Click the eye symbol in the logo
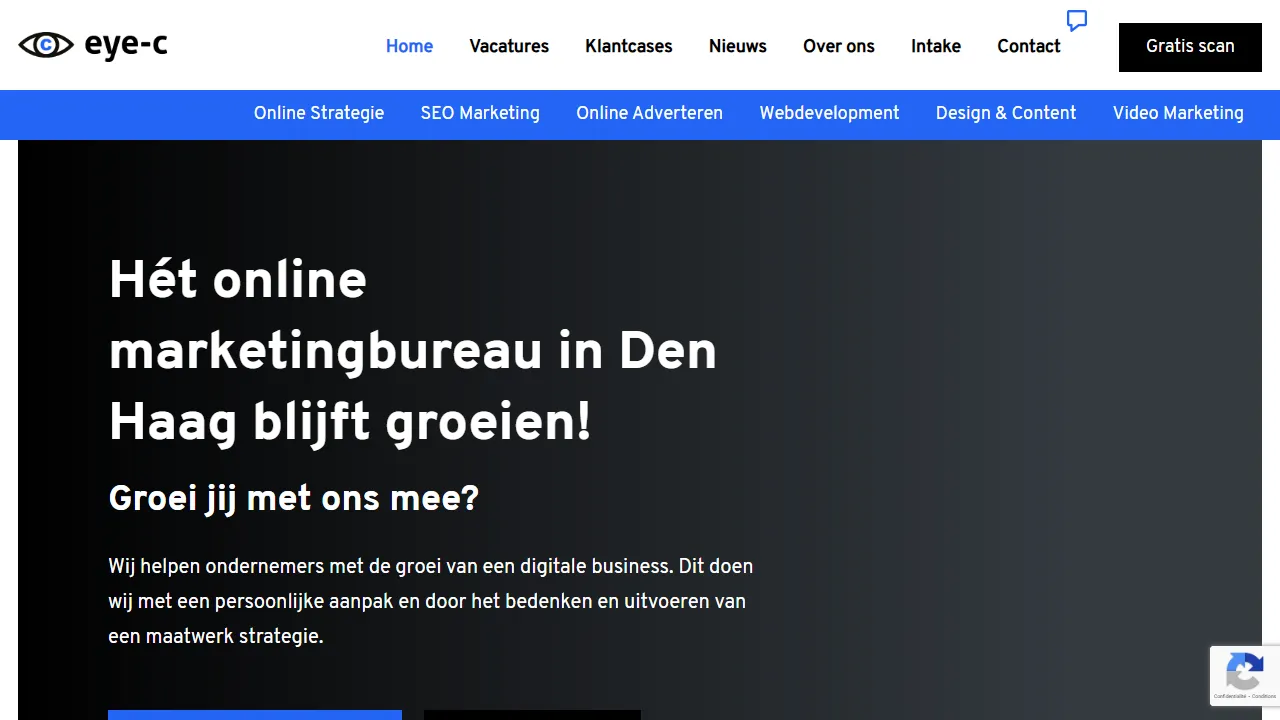Screen dimensions: 1280x720 45,45
